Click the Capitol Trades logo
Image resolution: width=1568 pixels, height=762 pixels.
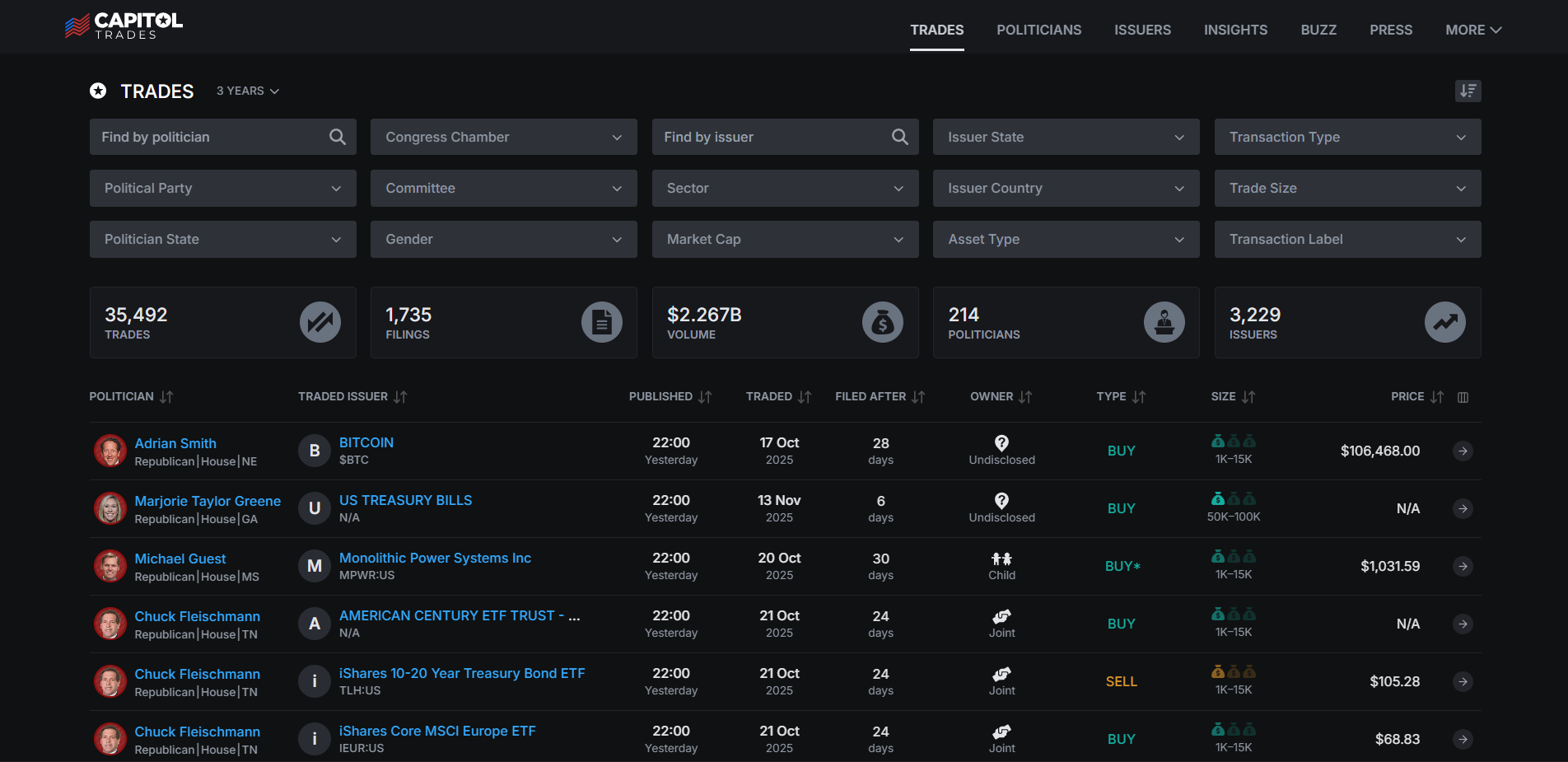[124, 26]
